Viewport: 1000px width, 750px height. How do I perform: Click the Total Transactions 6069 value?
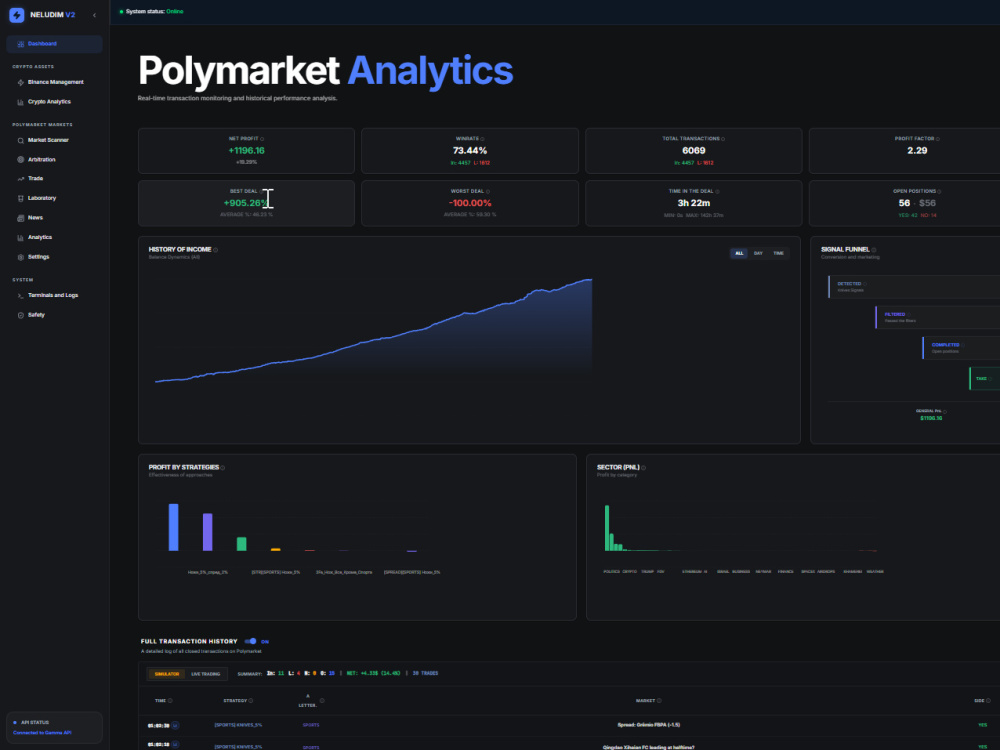click(694, 151)
